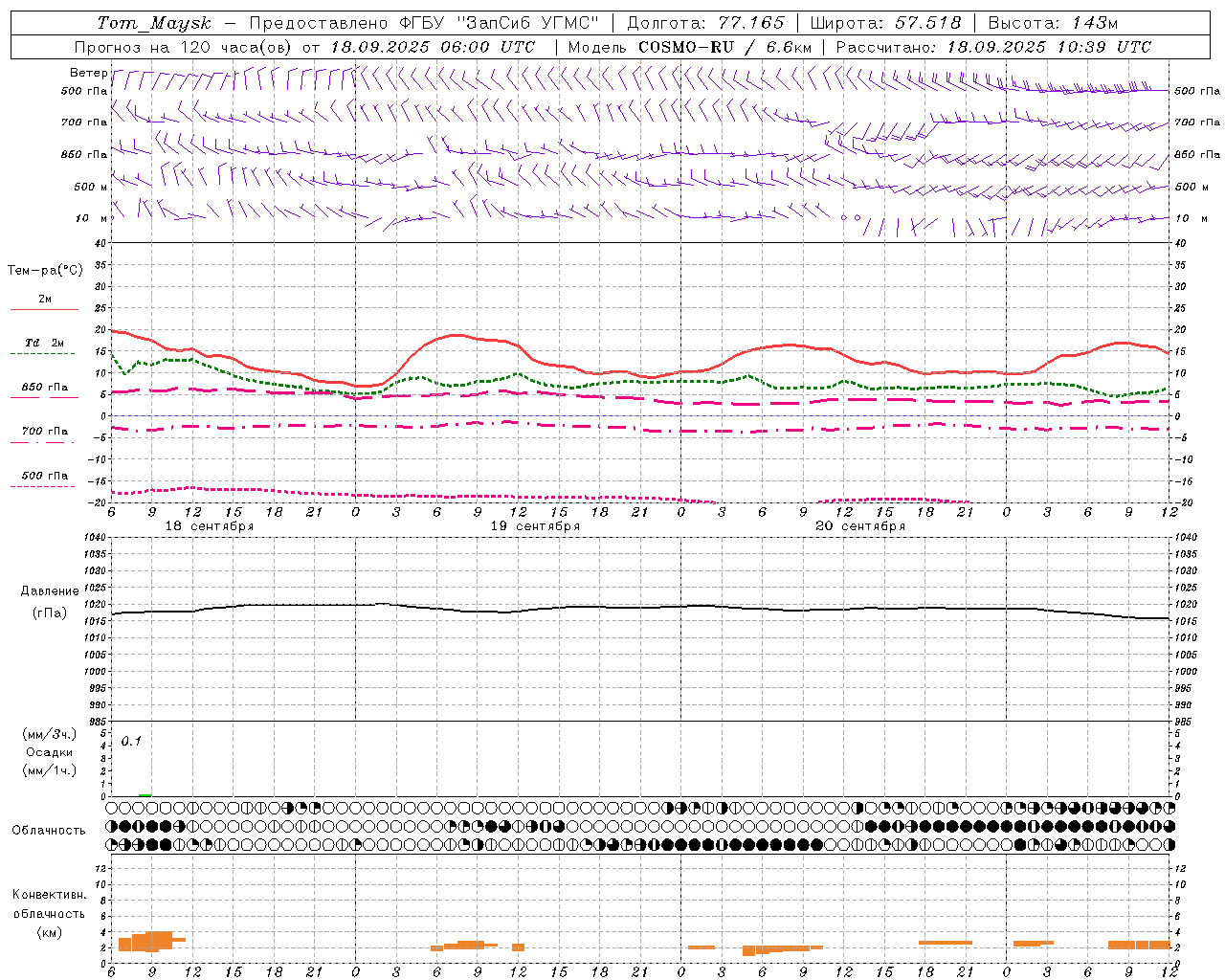Click the black pressure curve in Давление panel

[640, 609]
